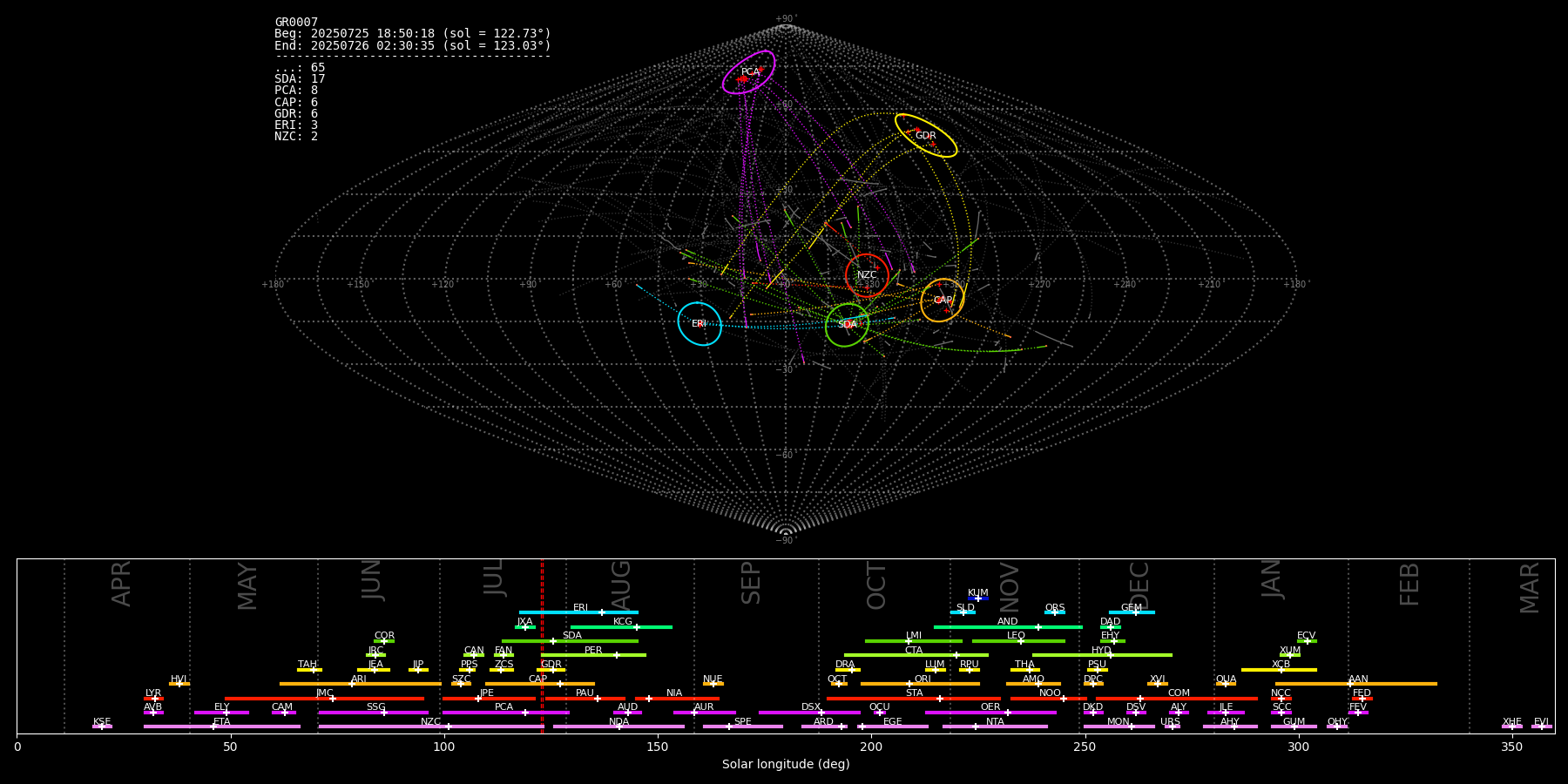
Task: Click the ARI shower bar in timeline
Action: click(x=361, y=684)
